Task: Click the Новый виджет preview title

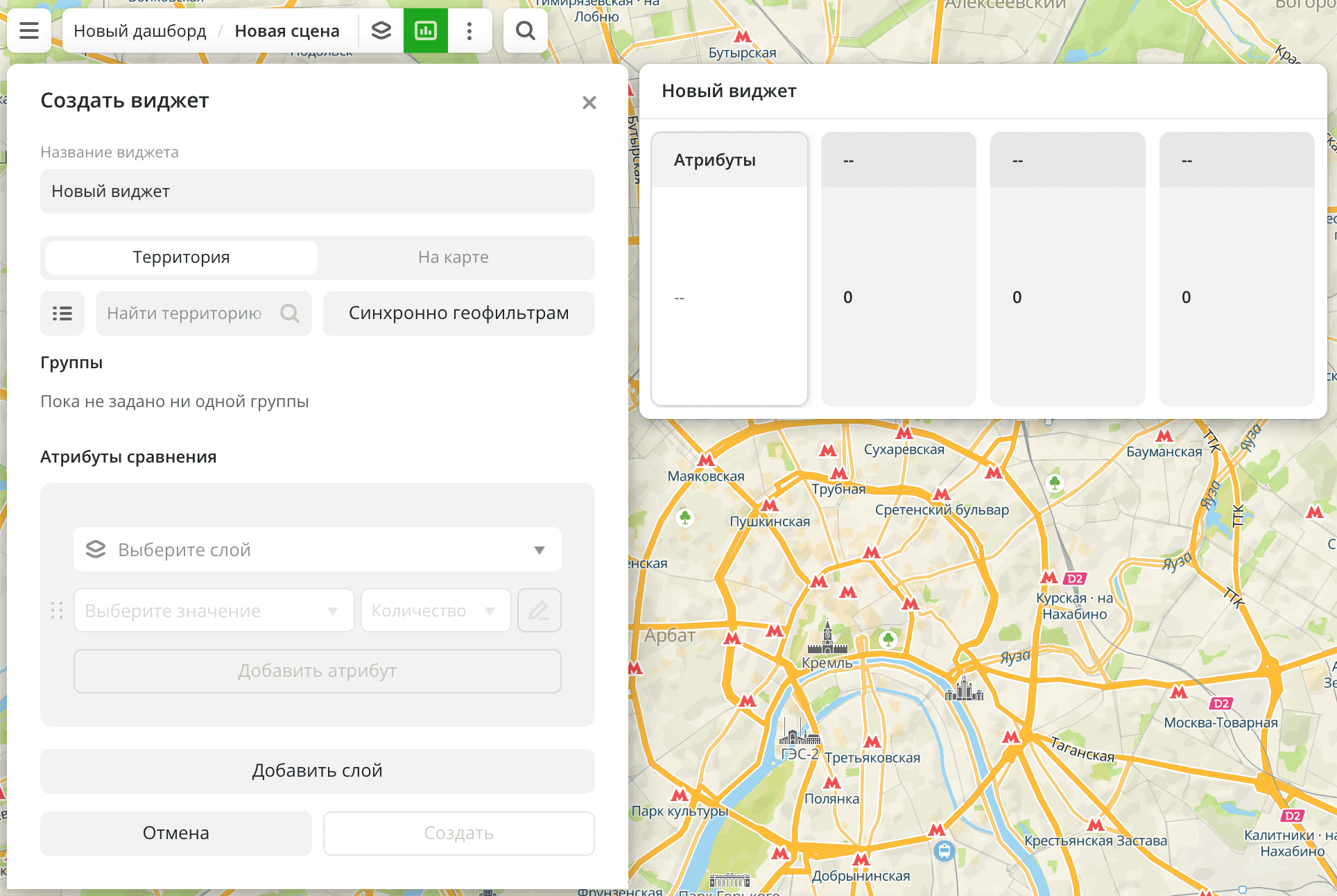Action: pos(729,91)
